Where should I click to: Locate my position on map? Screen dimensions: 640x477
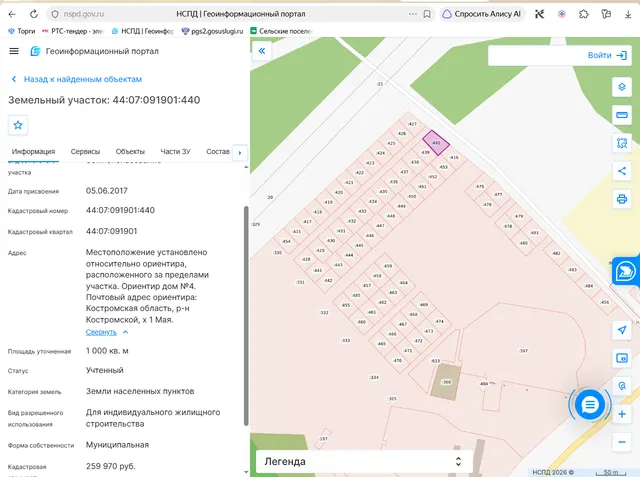pos(622,330)
